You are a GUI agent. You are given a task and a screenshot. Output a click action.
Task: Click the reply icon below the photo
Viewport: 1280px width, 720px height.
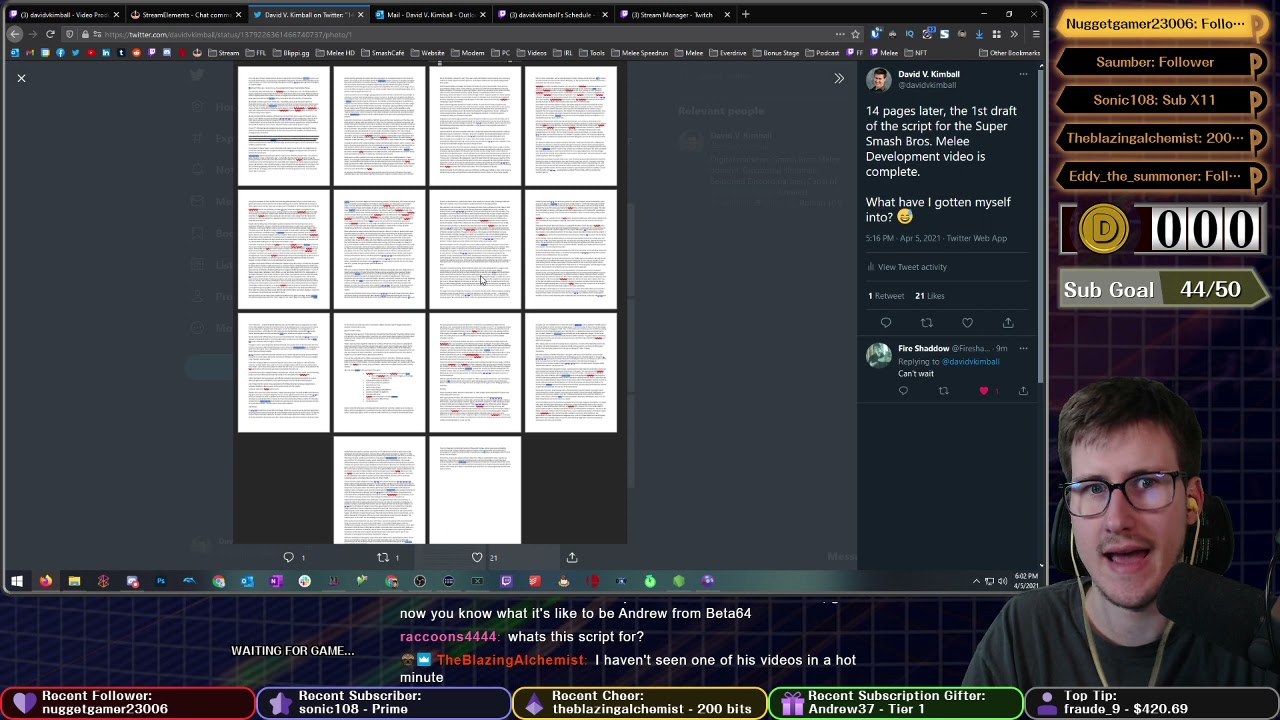(289, 557)
